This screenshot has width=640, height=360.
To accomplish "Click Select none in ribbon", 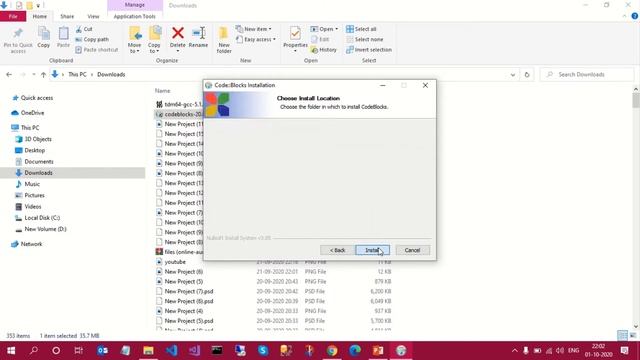I will (364, 39).
